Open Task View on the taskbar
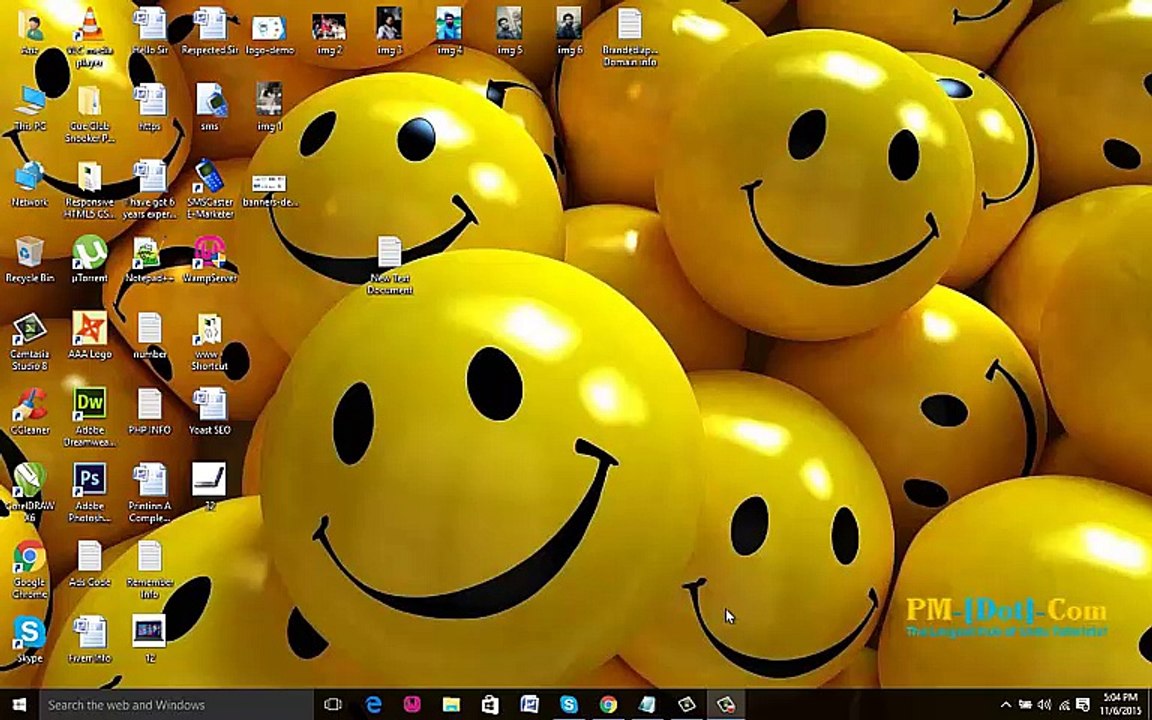 point(333,705)
